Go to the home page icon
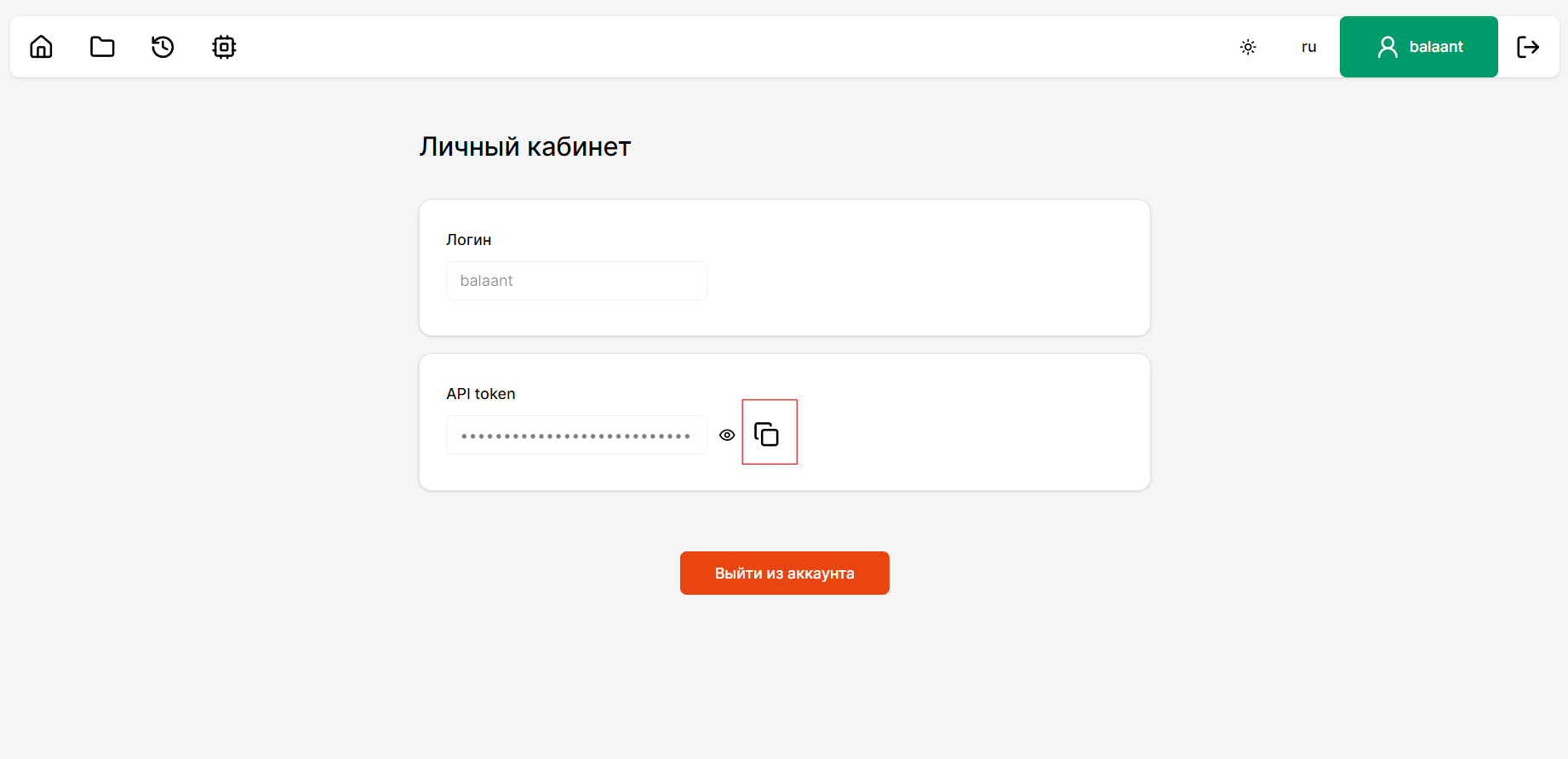Image resolution: width=1568 pixels, height=759 pixels. tap(41, 47)
